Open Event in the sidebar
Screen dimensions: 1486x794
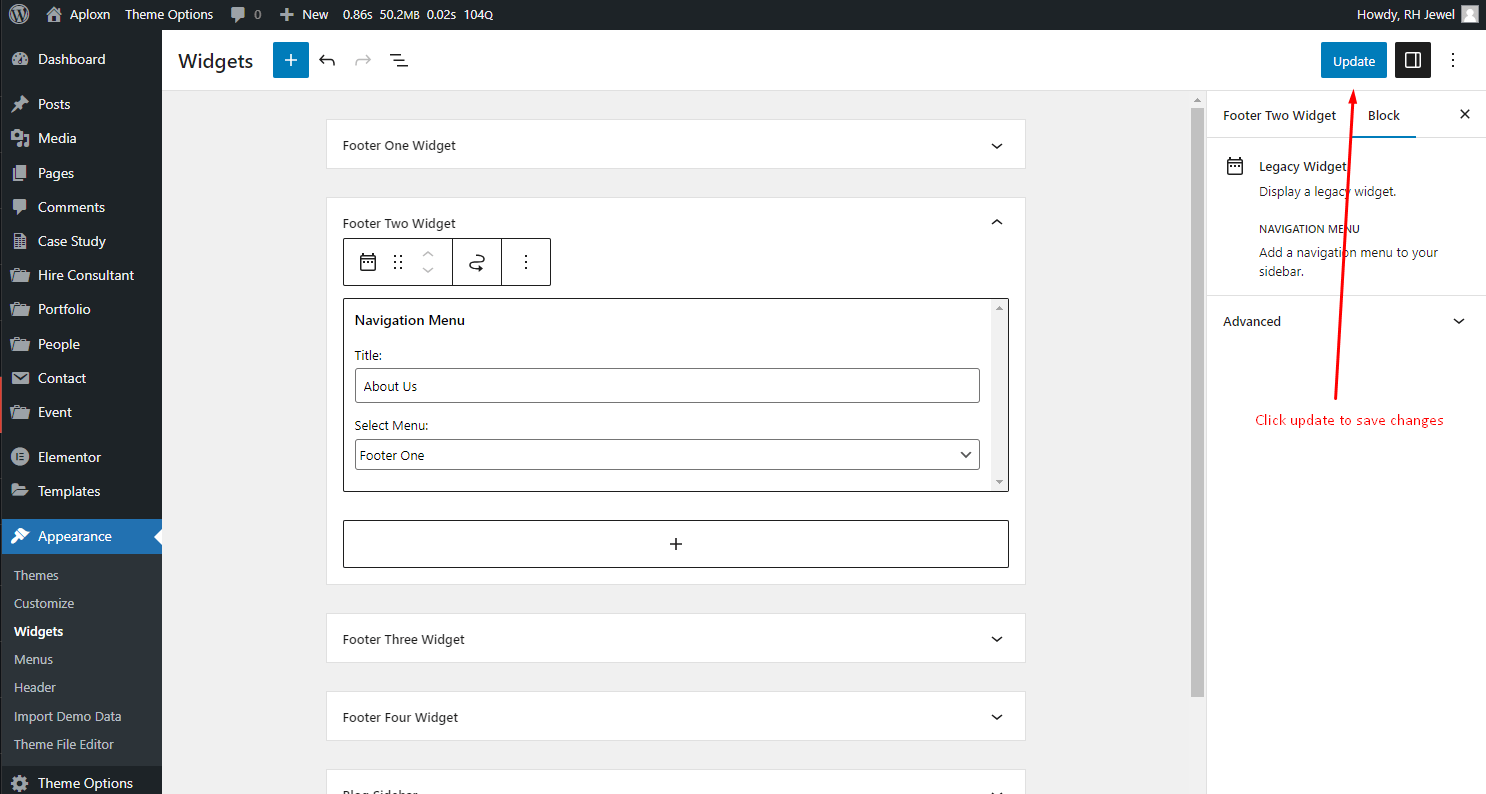tap(81, 412)
